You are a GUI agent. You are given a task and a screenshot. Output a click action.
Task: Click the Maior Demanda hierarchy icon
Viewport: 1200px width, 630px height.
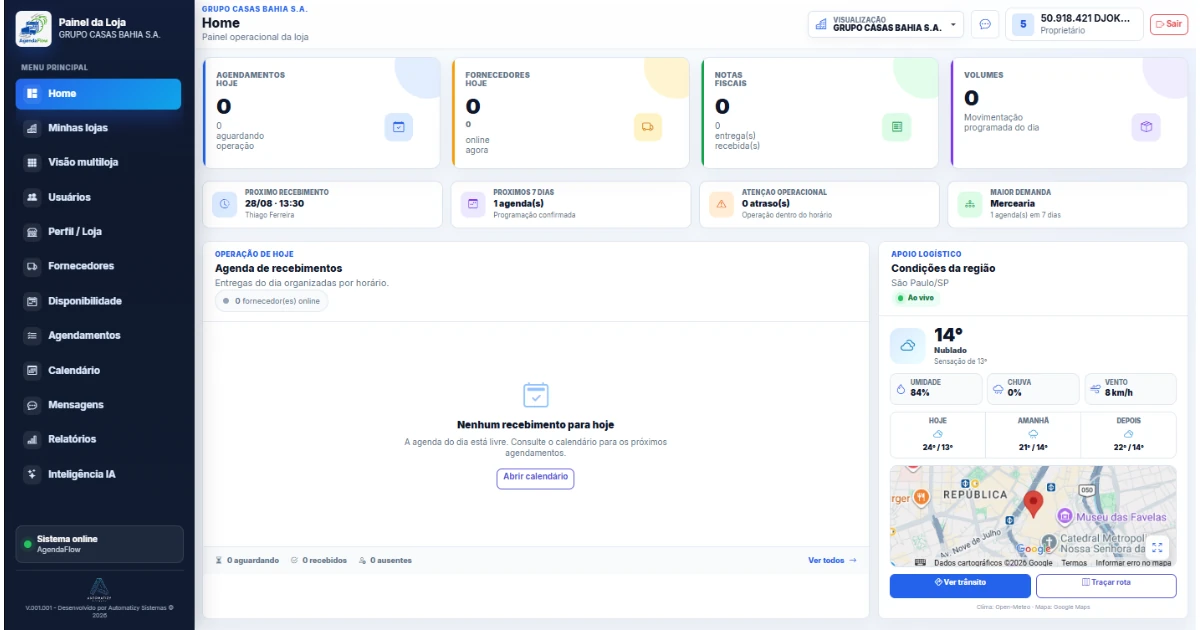click(970, 203)
